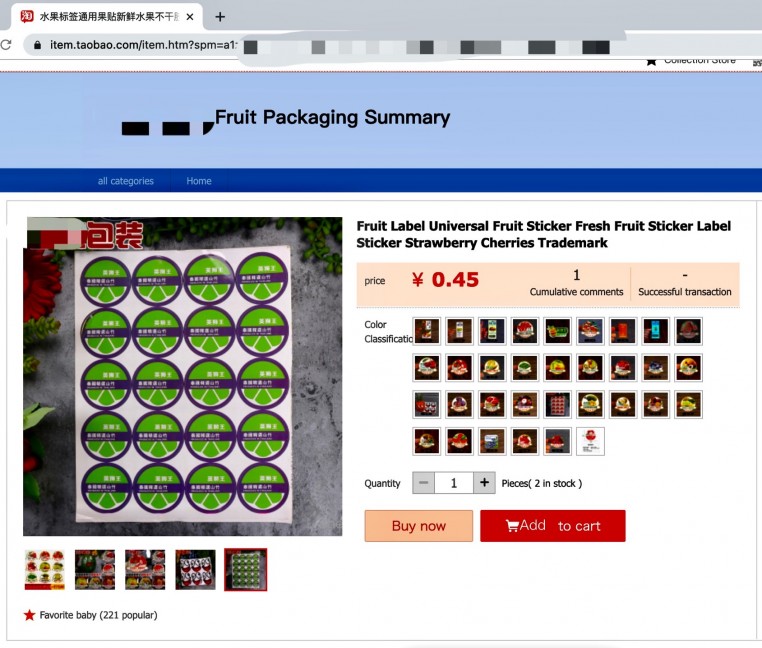Click the Add to cart button
This screenshot has width=762, height=648.
pos(553,526)
